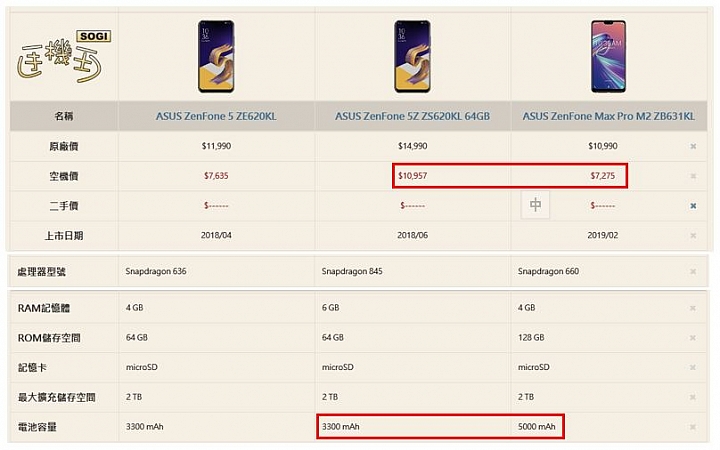The height and width of the screenshot is (450, 720).
Task: Click the ZenFone 5Z phone image
Action: (412, 56)
